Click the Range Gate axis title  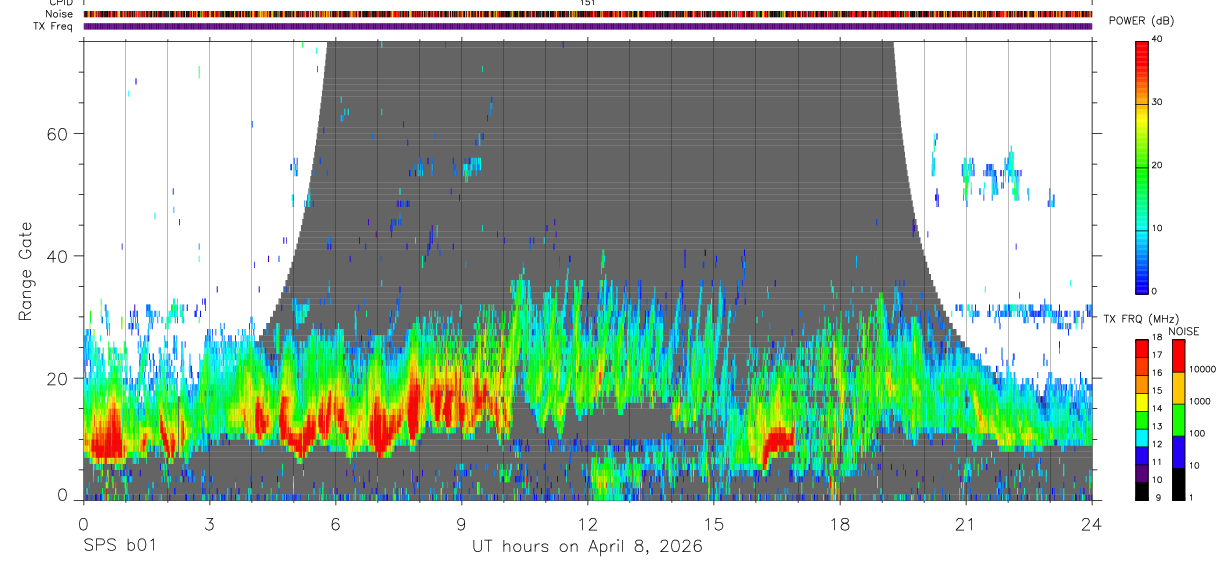(x=25, y=271)
